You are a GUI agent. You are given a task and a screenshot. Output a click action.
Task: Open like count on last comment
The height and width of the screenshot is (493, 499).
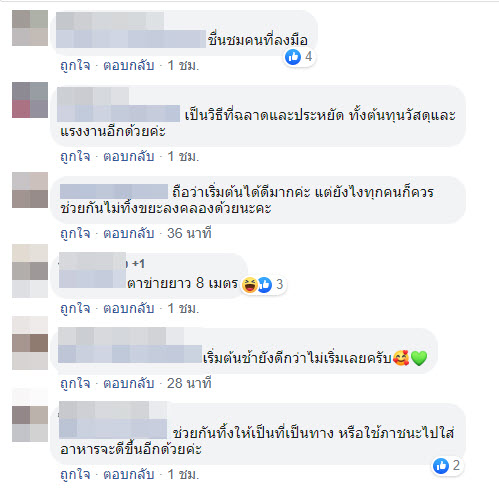tap(447, 465)
